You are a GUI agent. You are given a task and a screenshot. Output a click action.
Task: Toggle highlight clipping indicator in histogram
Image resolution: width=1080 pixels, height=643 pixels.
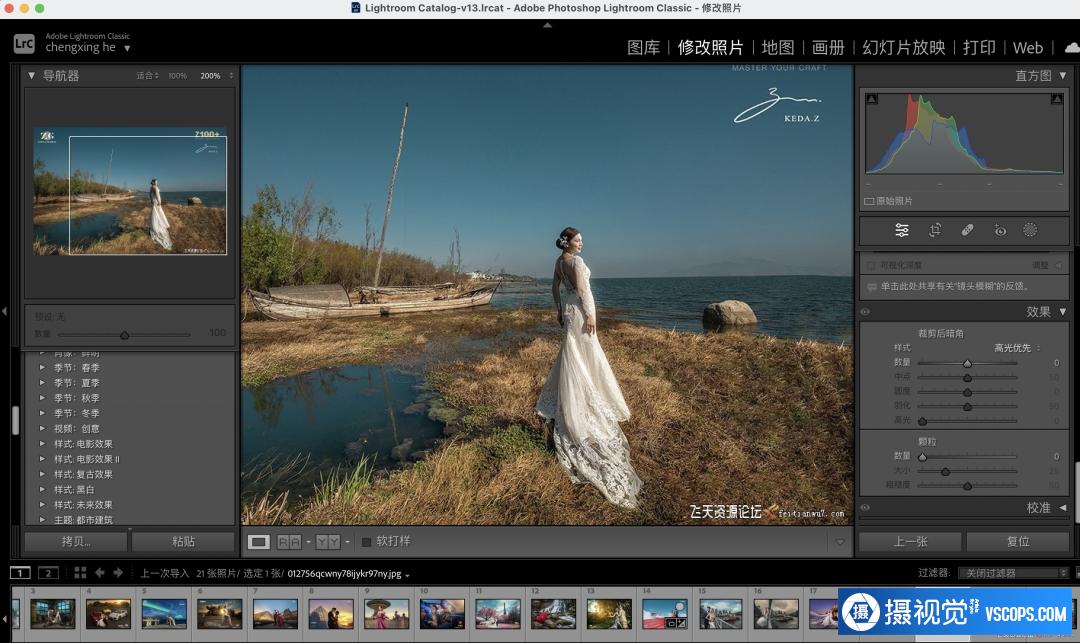click(x=1057, y=99)
